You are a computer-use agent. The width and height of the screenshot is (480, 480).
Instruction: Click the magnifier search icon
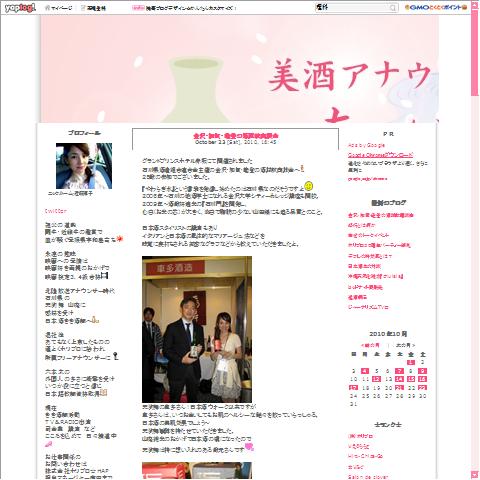[394, 7]
